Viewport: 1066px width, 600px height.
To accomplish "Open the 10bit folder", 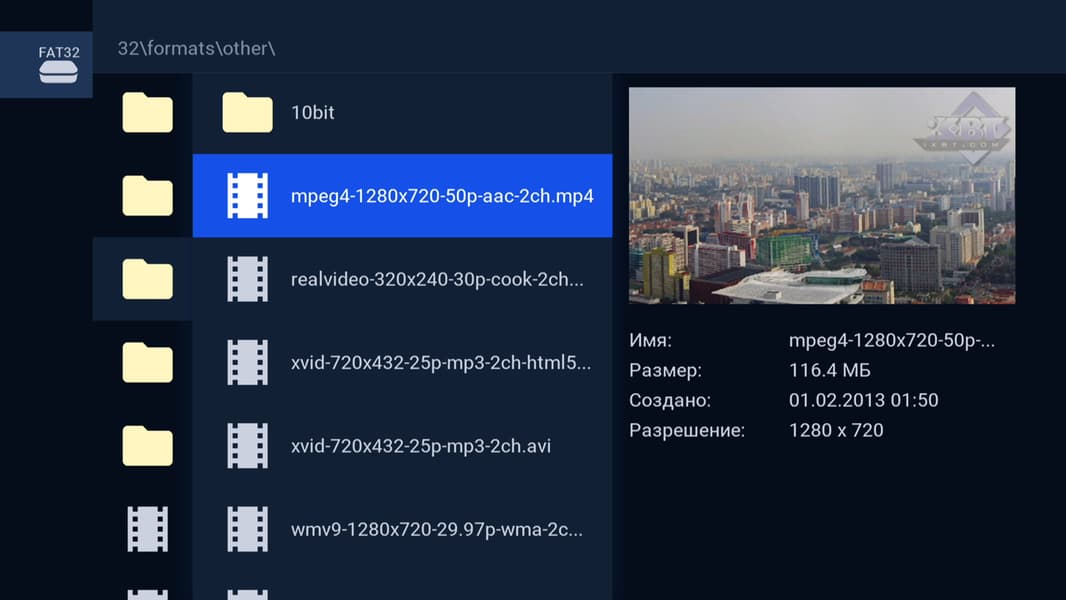I will tap(402, 113).
